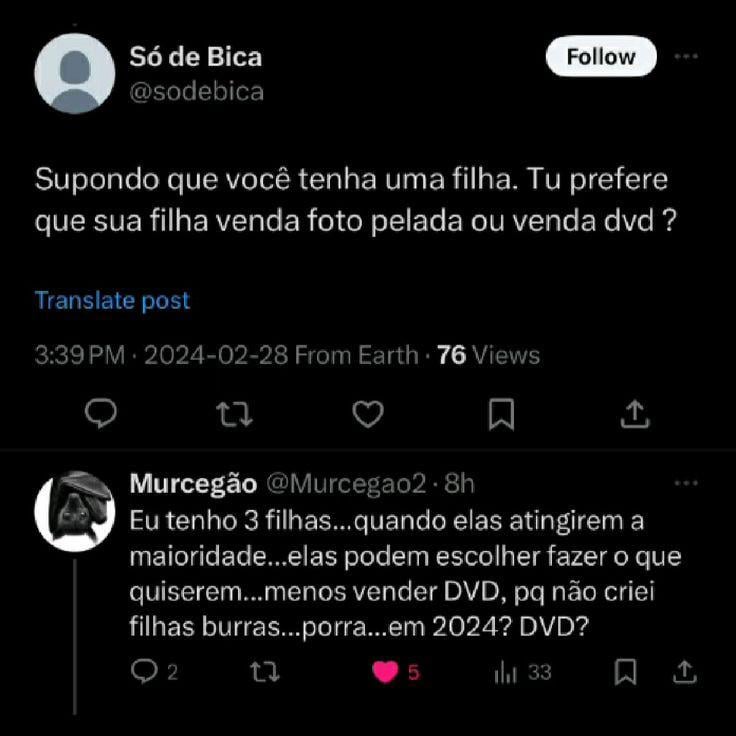Image resolution: width=736 pixels, height=736 pixels.
Task: Open the 76 Views count
Action: (x=488, y=355)
